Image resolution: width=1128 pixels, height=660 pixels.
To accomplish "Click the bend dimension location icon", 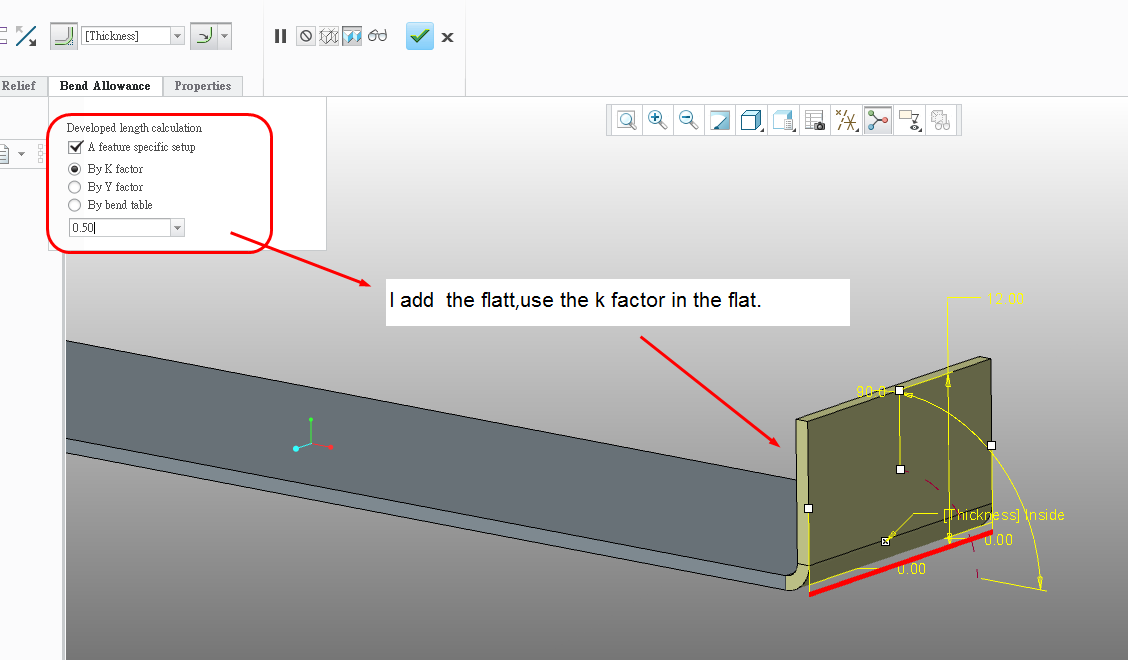I will (204, 36).
